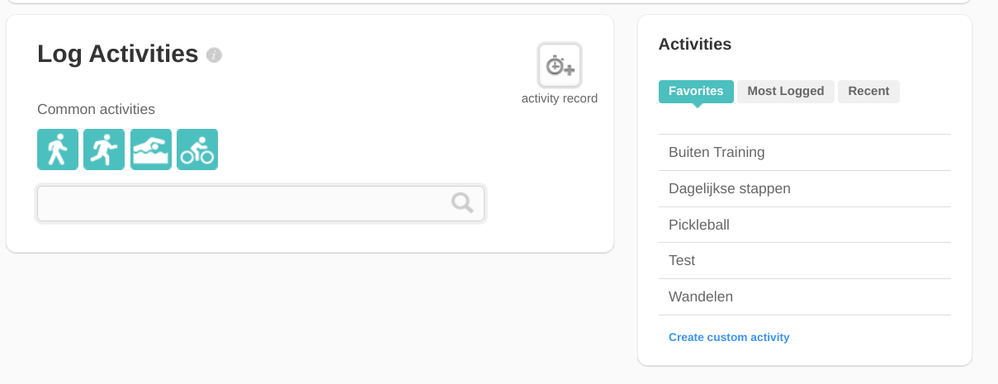This screenshot has width=998, height=384.
Task: Click the activity record text label
Action: coord(559,99)
